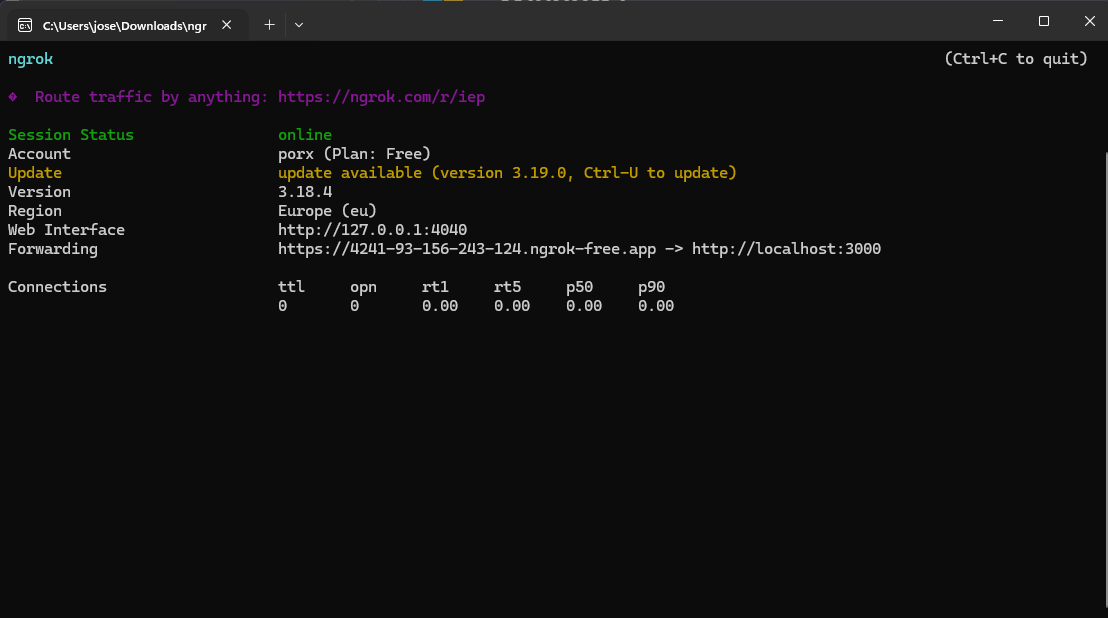
Task: Click the '(Ctrl+C to quit)' text
Action: click(1016, 59)
